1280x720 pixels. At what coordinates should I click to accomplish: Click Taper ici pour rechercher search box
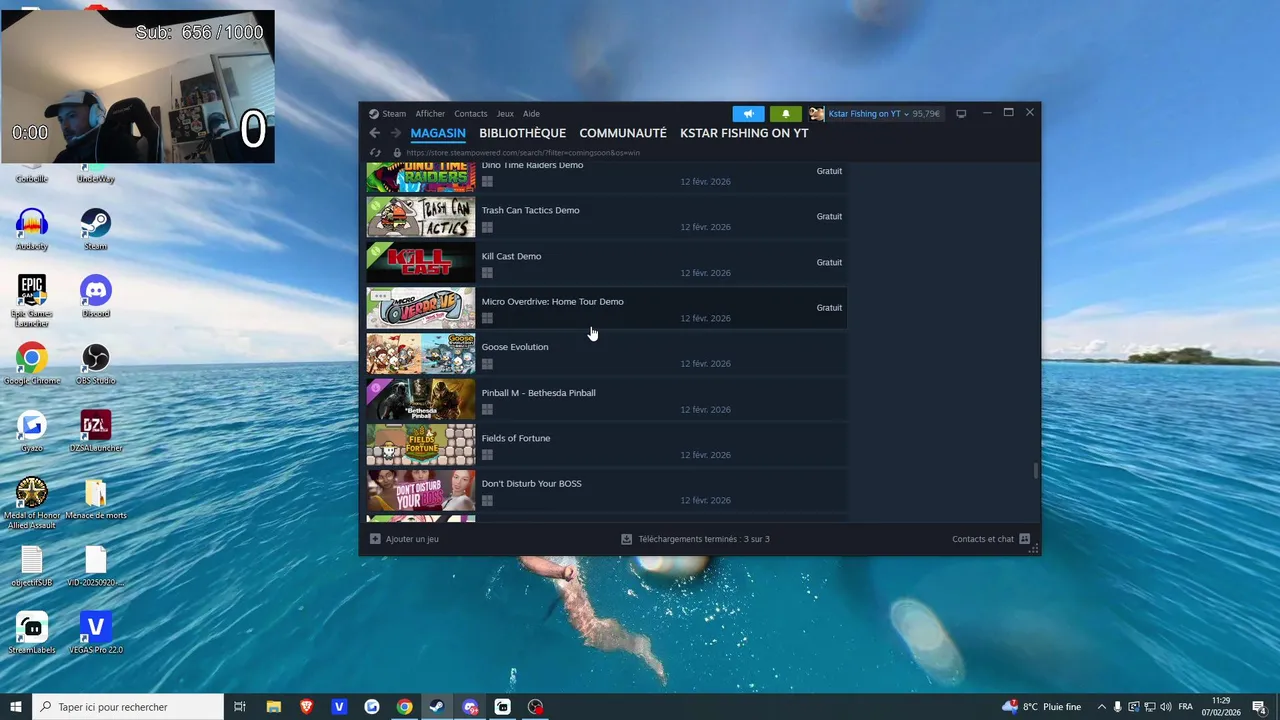(128, 707)
